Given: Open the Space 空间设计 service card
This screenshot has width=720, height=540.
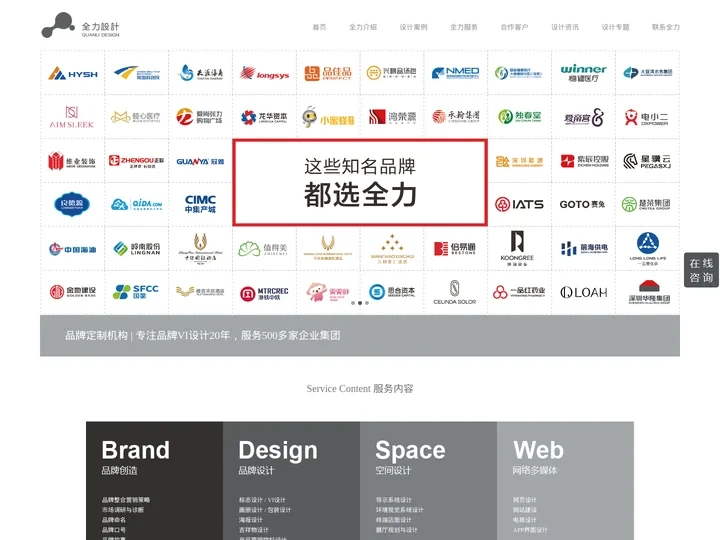Looking at the screenshot, I should click(428, 481).
